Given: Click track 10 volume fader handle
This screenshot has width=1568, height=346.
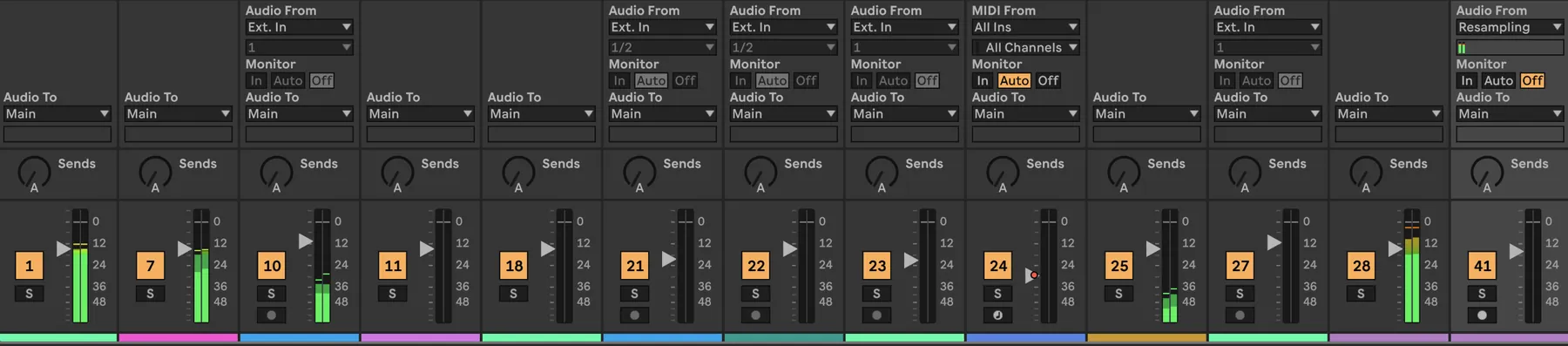Looking at the screenshot, I should tap(305, 241).
